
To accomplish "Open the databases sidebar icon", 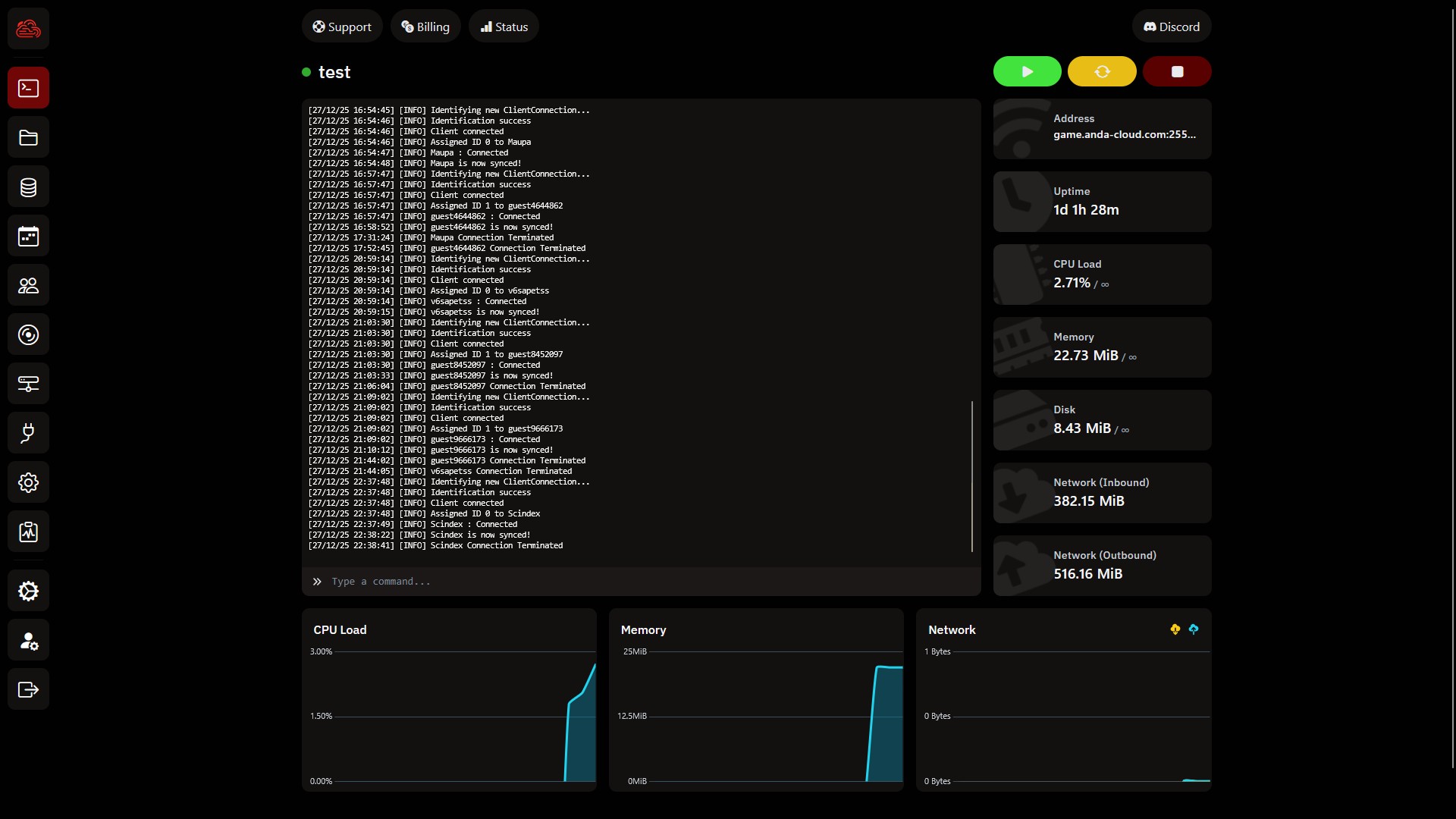I will coord(28,187).
